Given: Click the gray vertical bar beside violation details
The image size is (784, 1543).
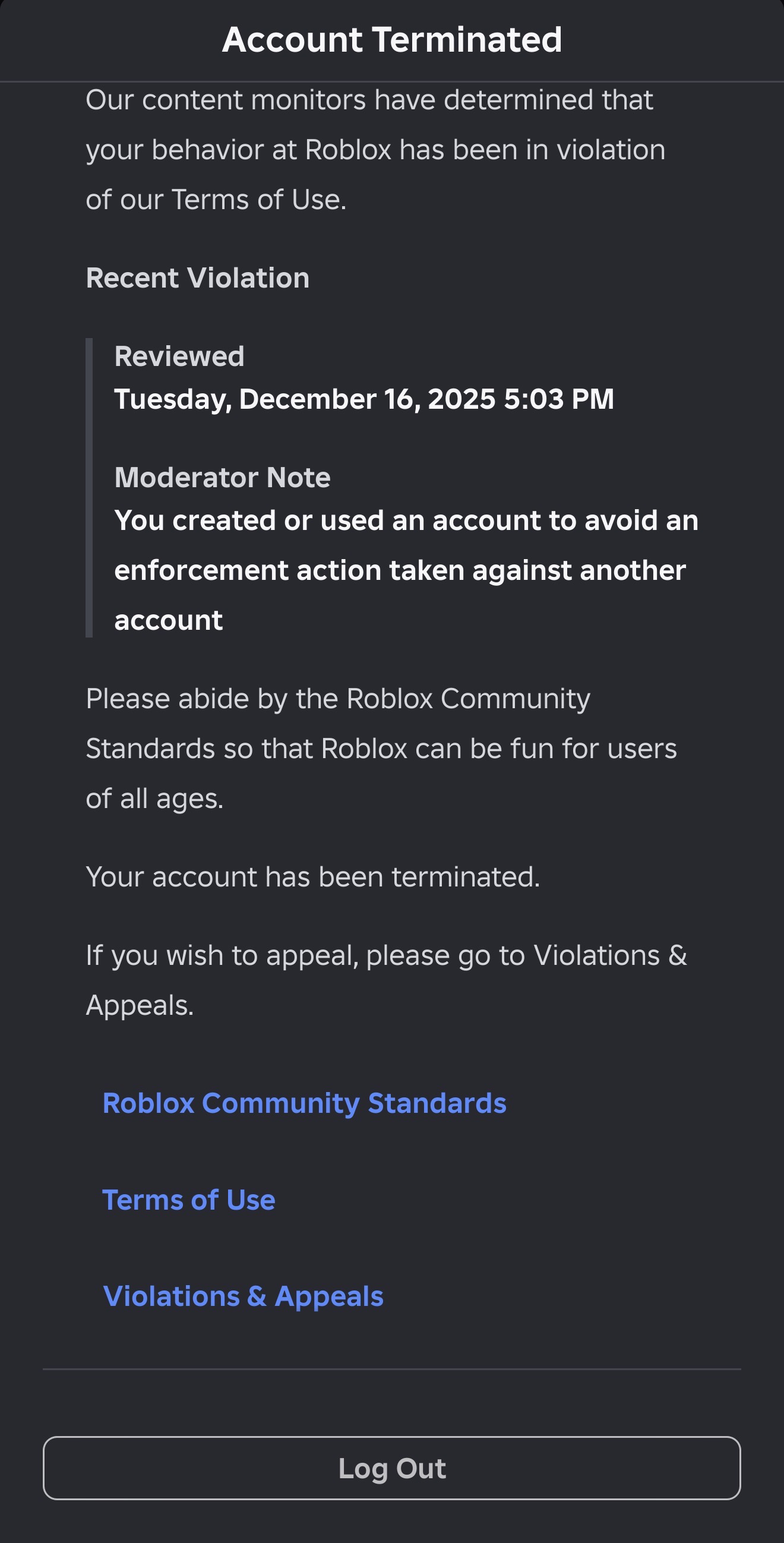Looking at the screenshot, I should pyautogui.click(x=89, y=488).
